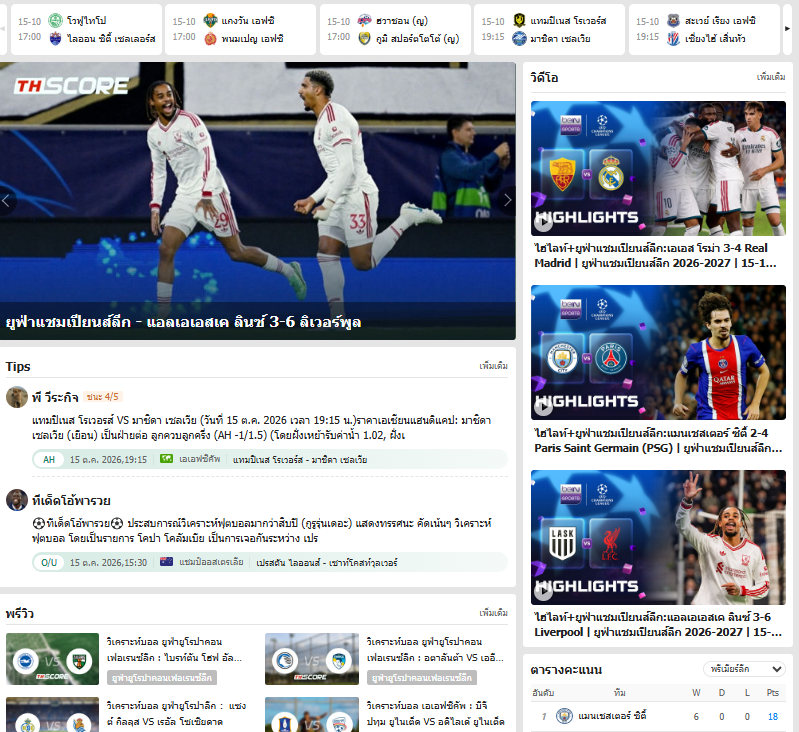Open match แทมปิเนส โรเวอร์ส - มาซิดา เซลเวีย in tip
The width and height of the screenshot is (799, 732).
pos(300,459)
